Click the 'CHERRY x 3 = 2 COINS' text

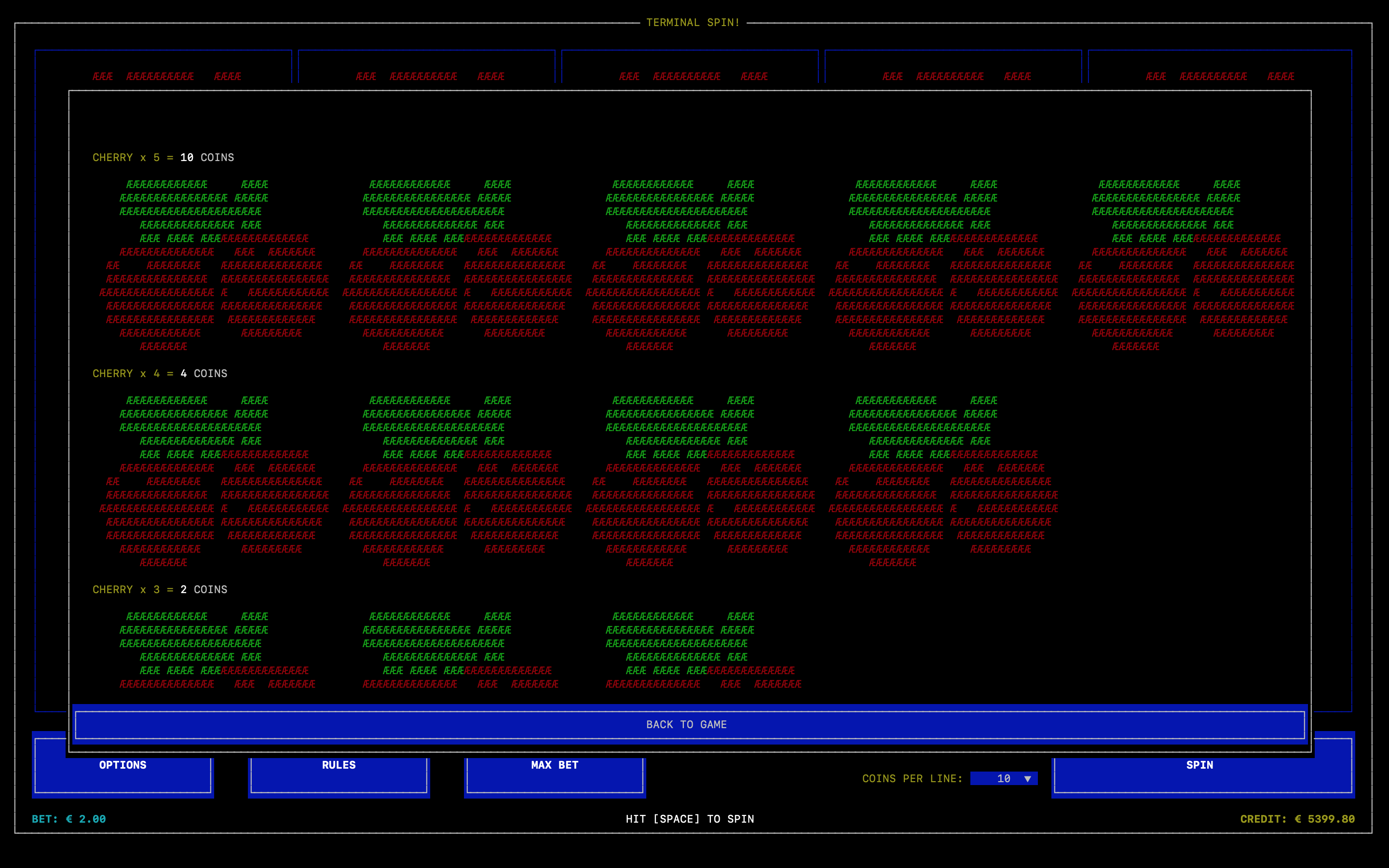(160, 590)
